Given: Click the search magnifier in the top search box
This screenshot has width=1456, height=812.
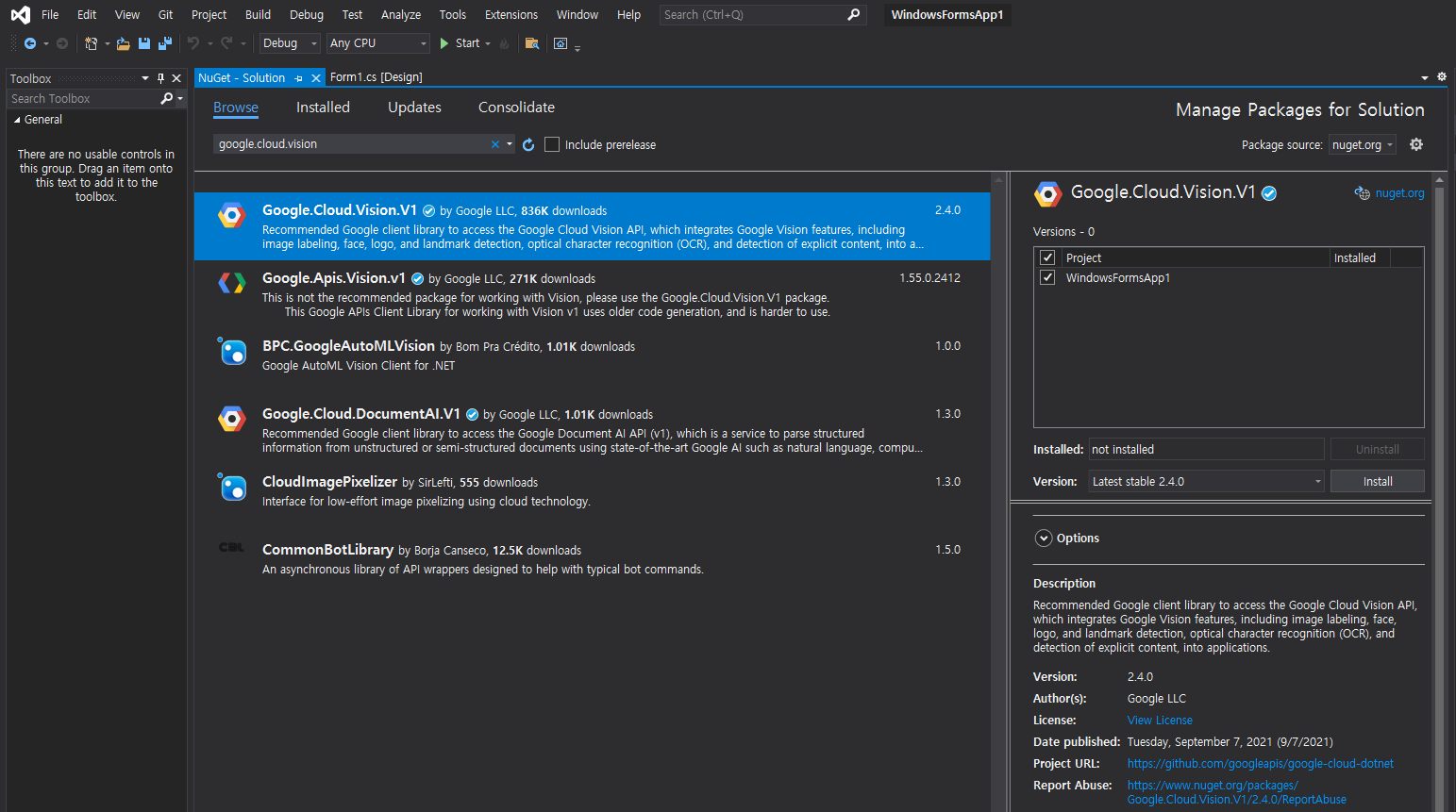Looking at the screenshot, I should (x=853, y=15).
